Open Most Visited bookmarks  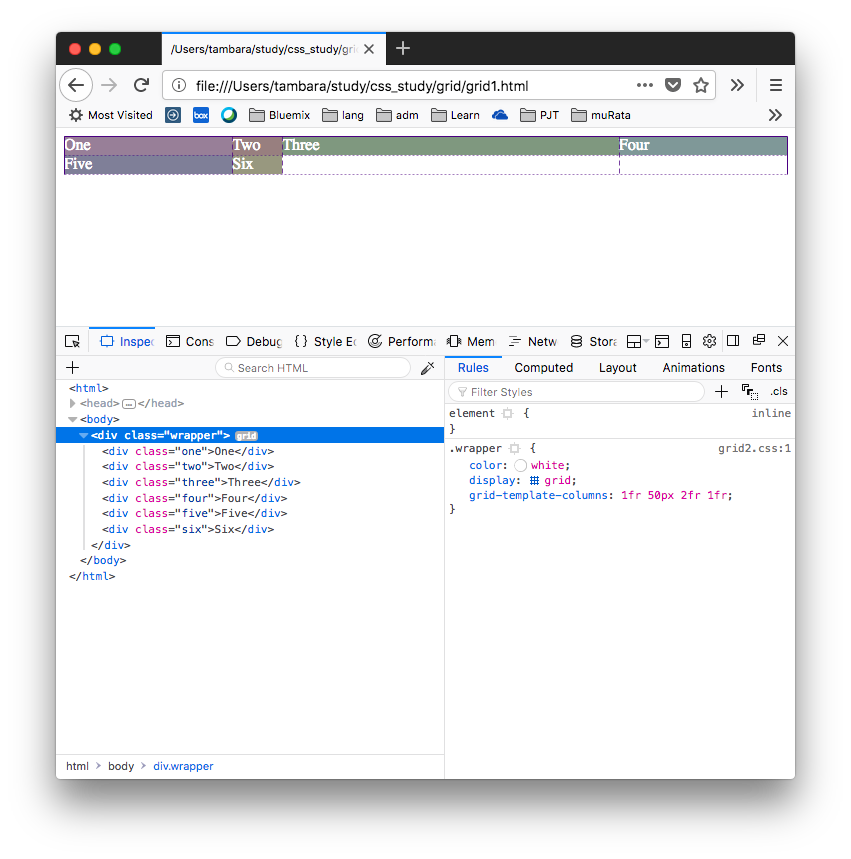pyautogui.click(x=111, y=116)
